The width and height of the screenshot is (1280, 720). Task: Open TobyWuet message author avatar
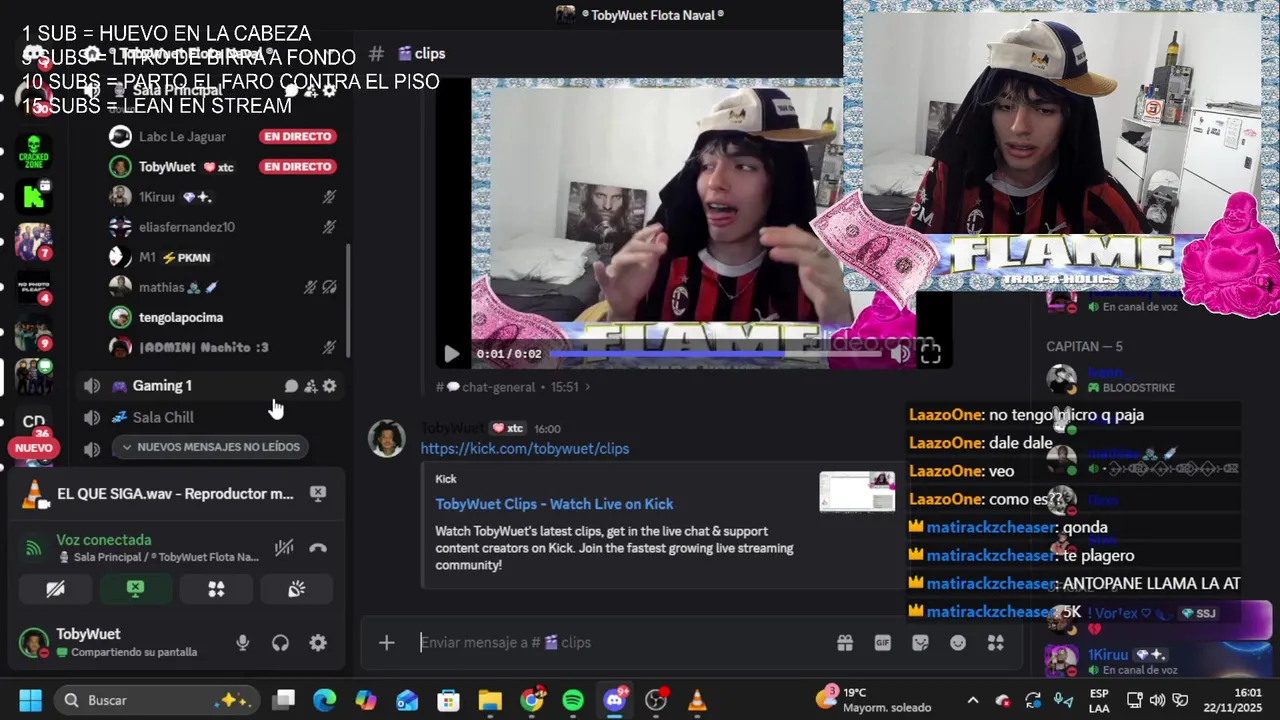pyautogui.click(x=387, y=439)
